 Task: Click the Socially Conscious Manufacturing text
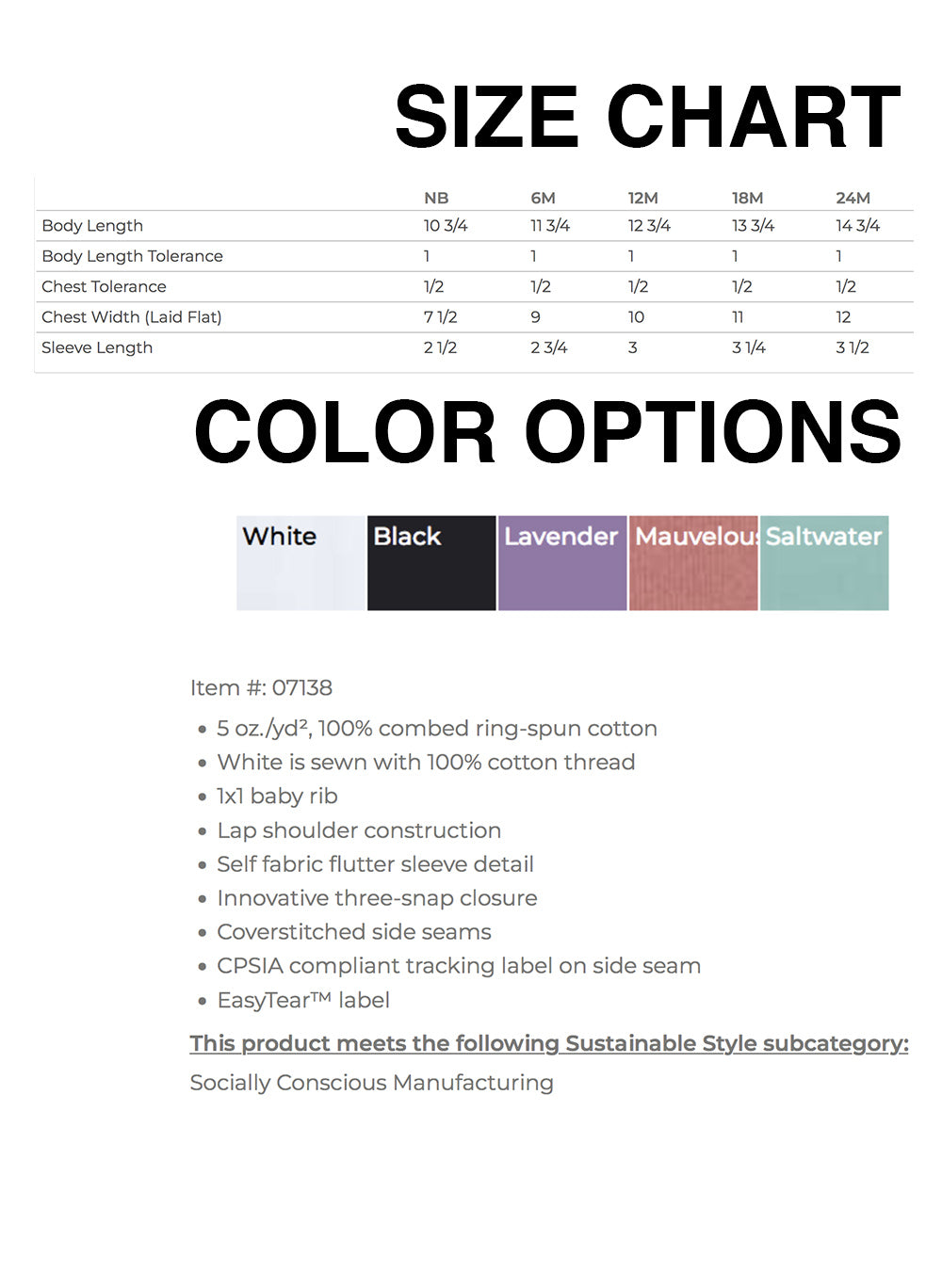(x=371, y=1083)
